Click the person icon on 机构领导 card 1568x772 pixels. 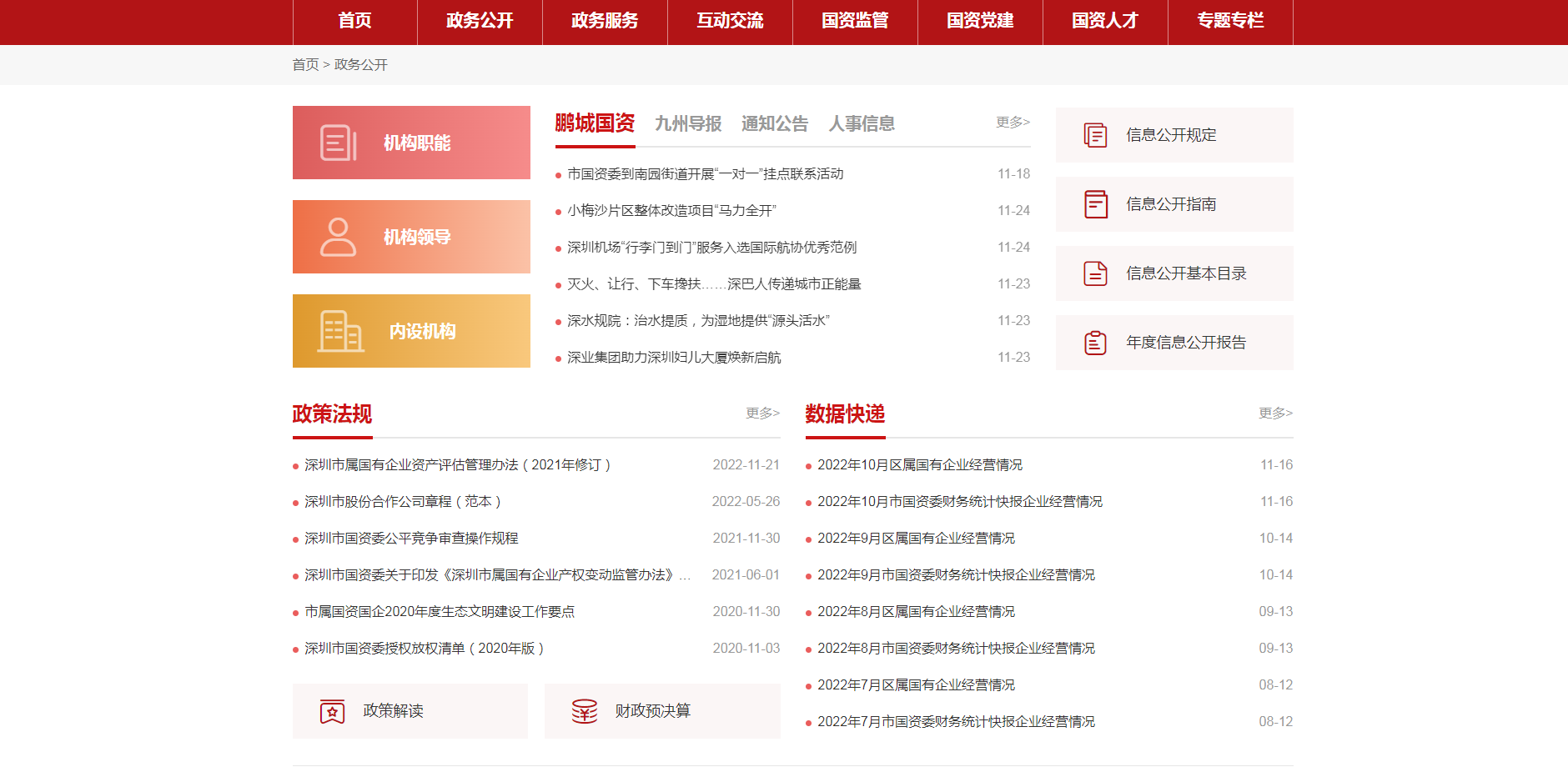(338, 237)
